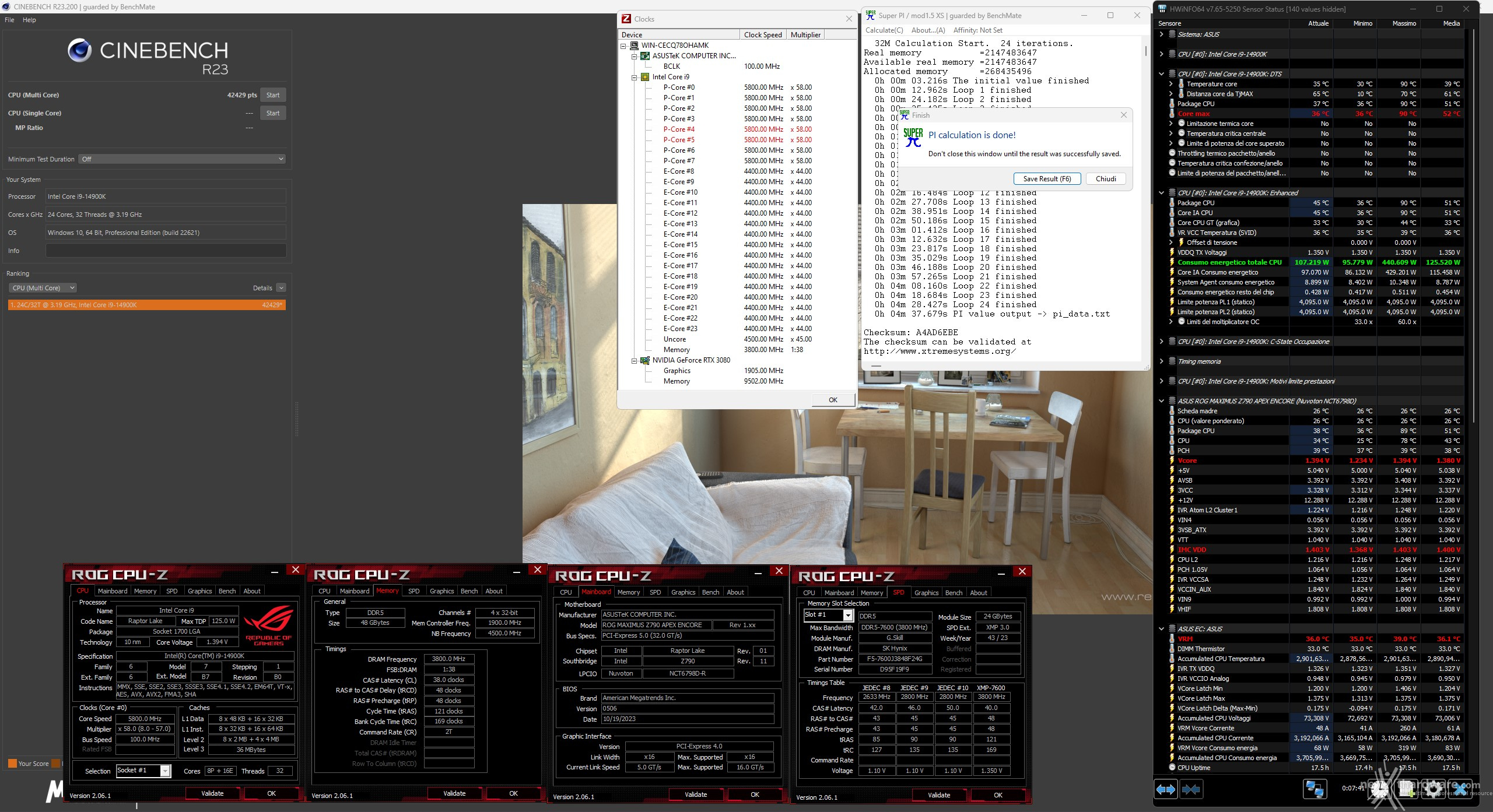
Task: Open Cinebench Help menu
Action: tap(29, 20)
